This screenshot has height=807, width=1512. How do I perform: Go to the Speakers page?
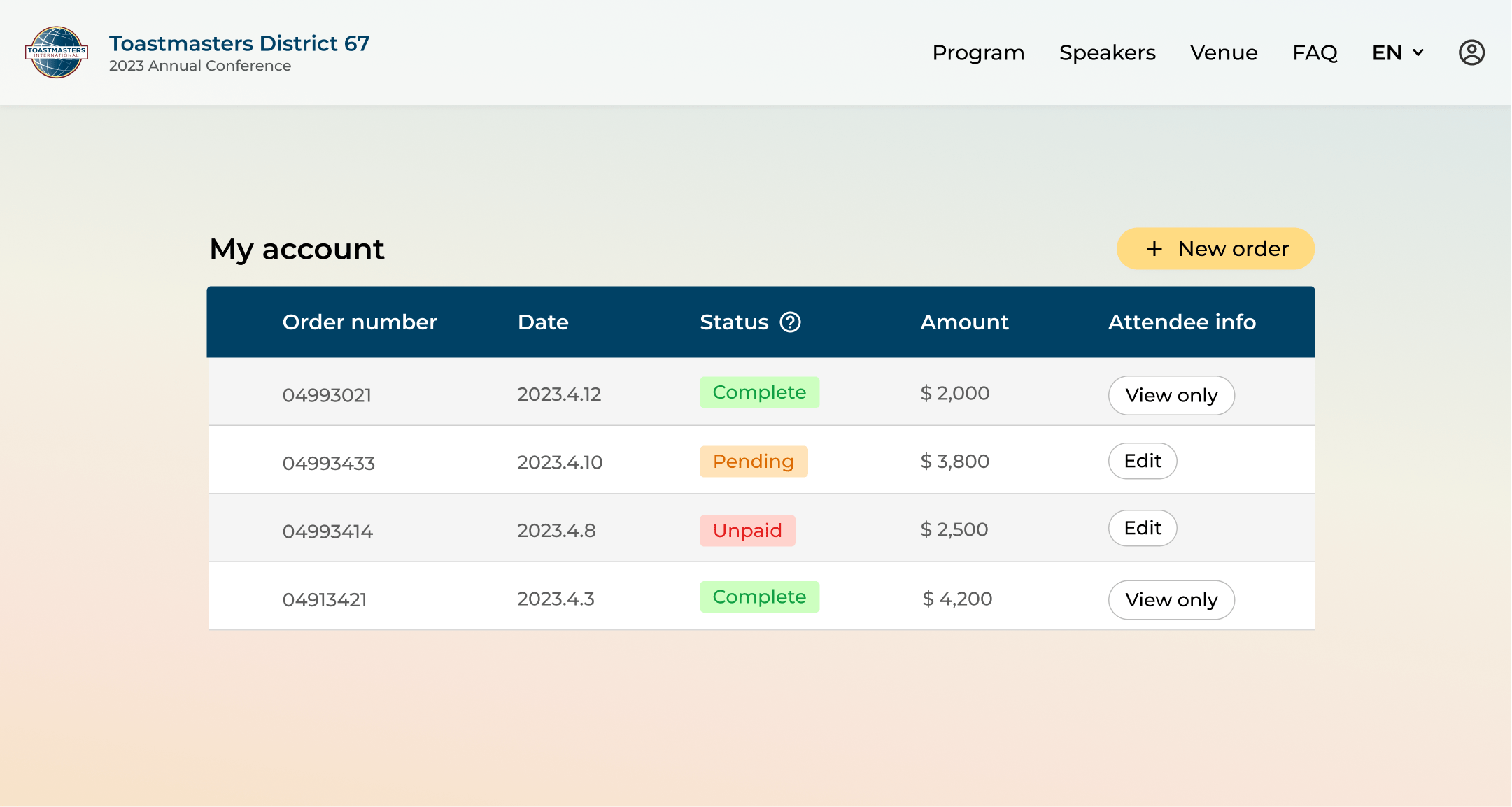[x=1107, y=52]
